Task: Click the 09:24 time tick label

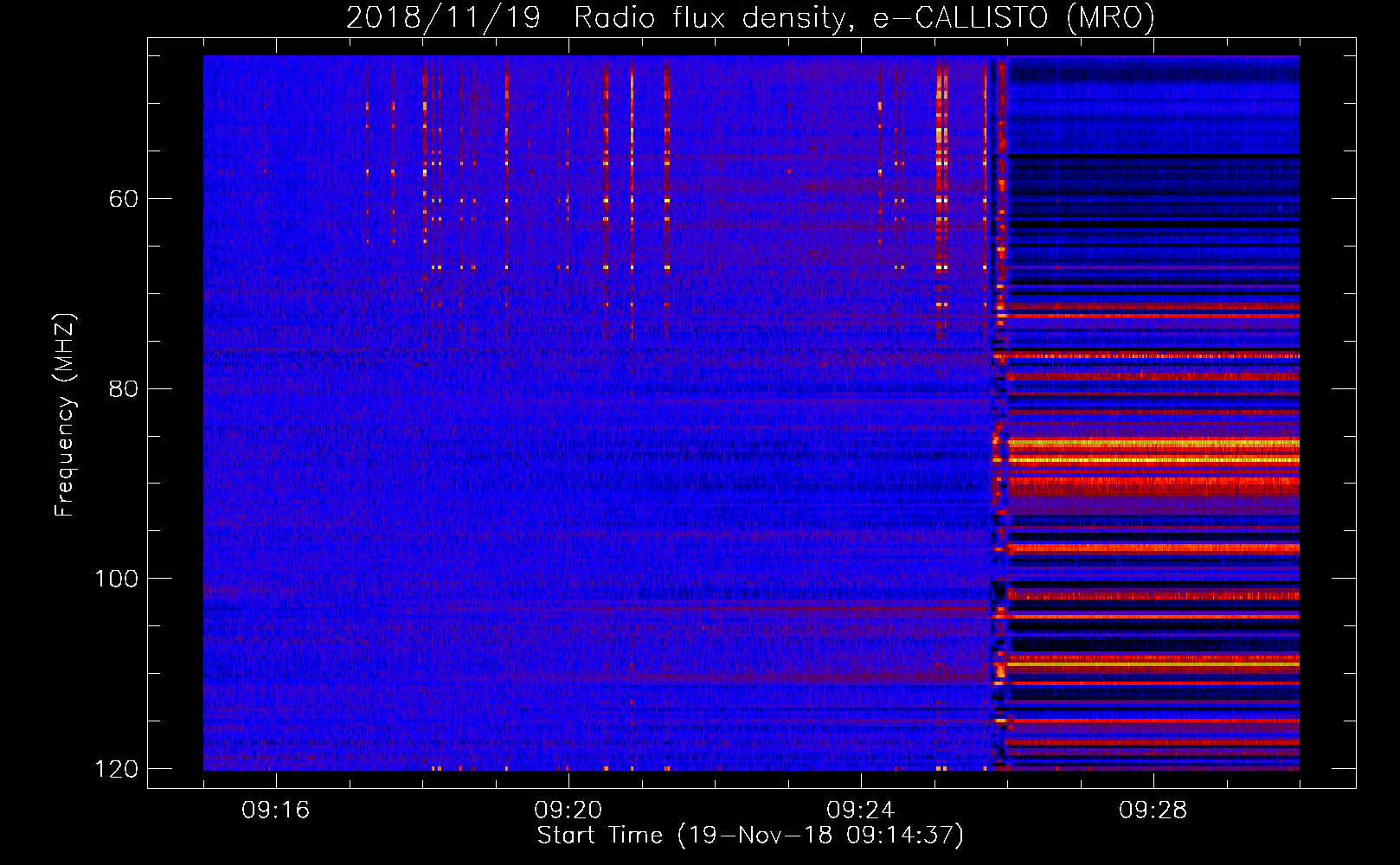Action: coord(861,811)
